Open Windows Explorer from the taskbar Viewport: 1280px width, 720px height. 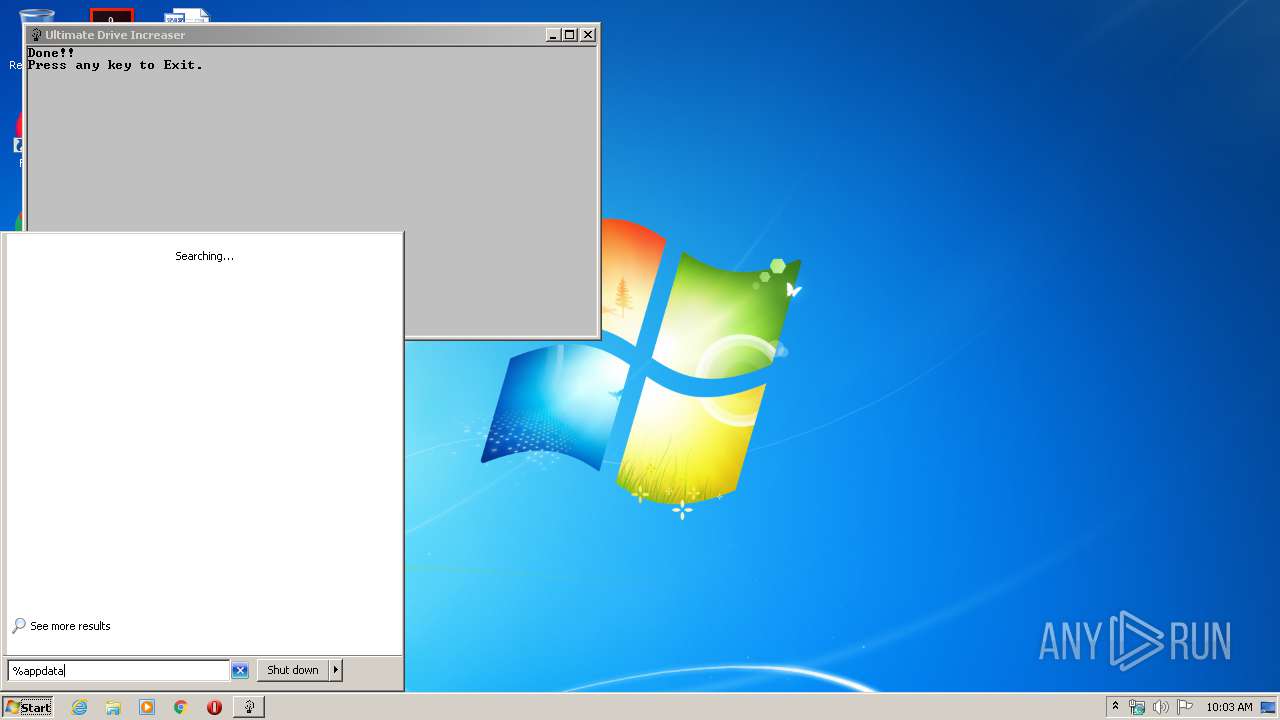tap(113, 707)
